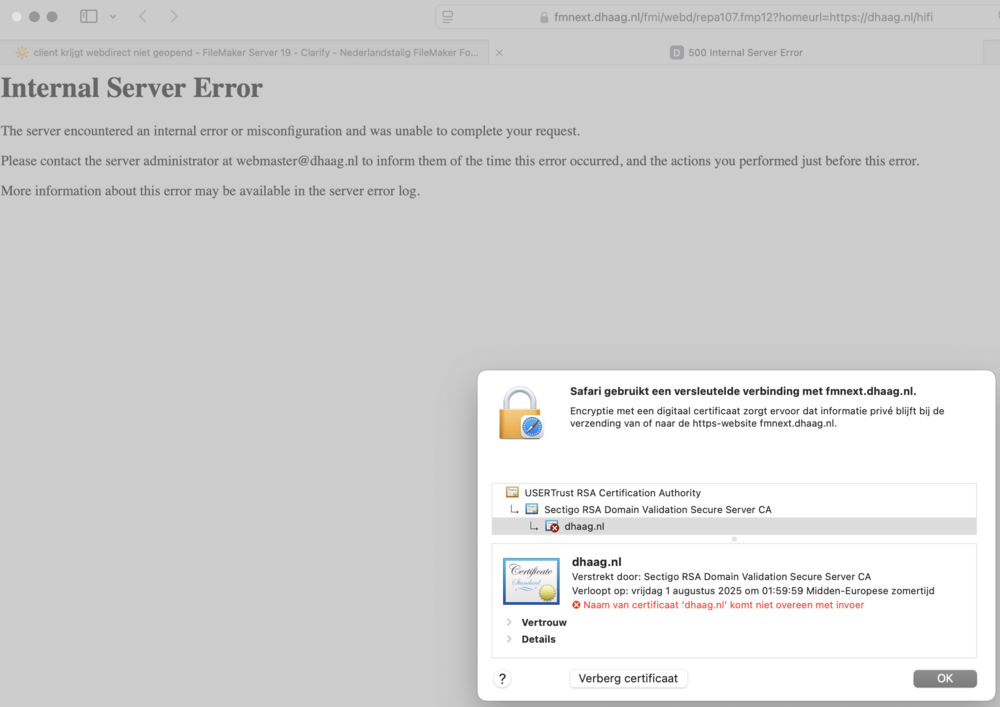Click the question mark help button

(x=502, y=679)
